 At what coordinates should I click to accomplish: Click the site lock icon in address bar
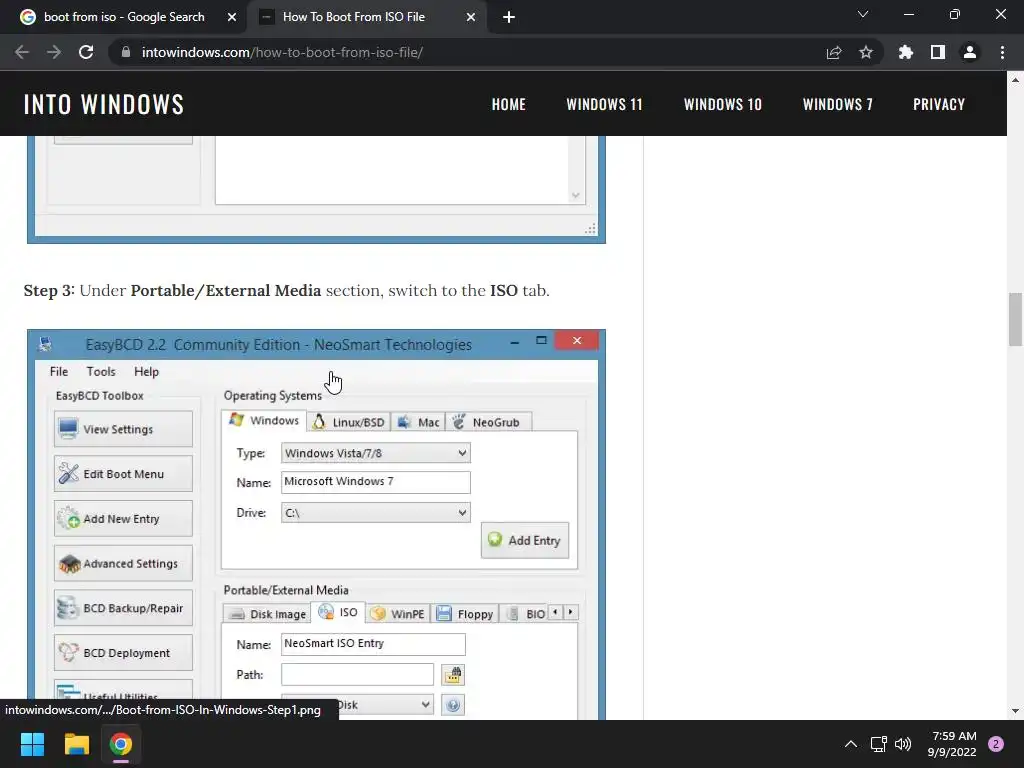pos(126,52)
